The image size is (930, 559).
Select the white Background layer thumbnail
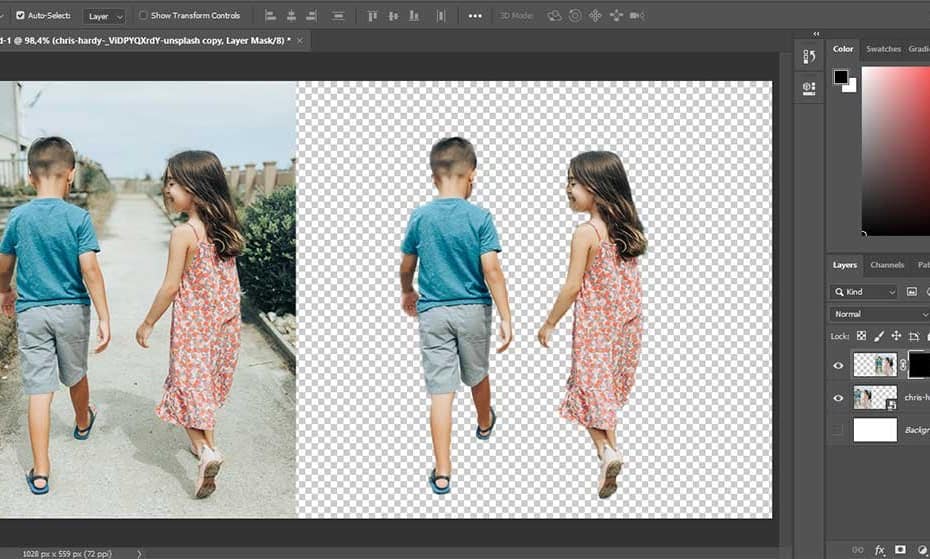(x=875, y=430)
